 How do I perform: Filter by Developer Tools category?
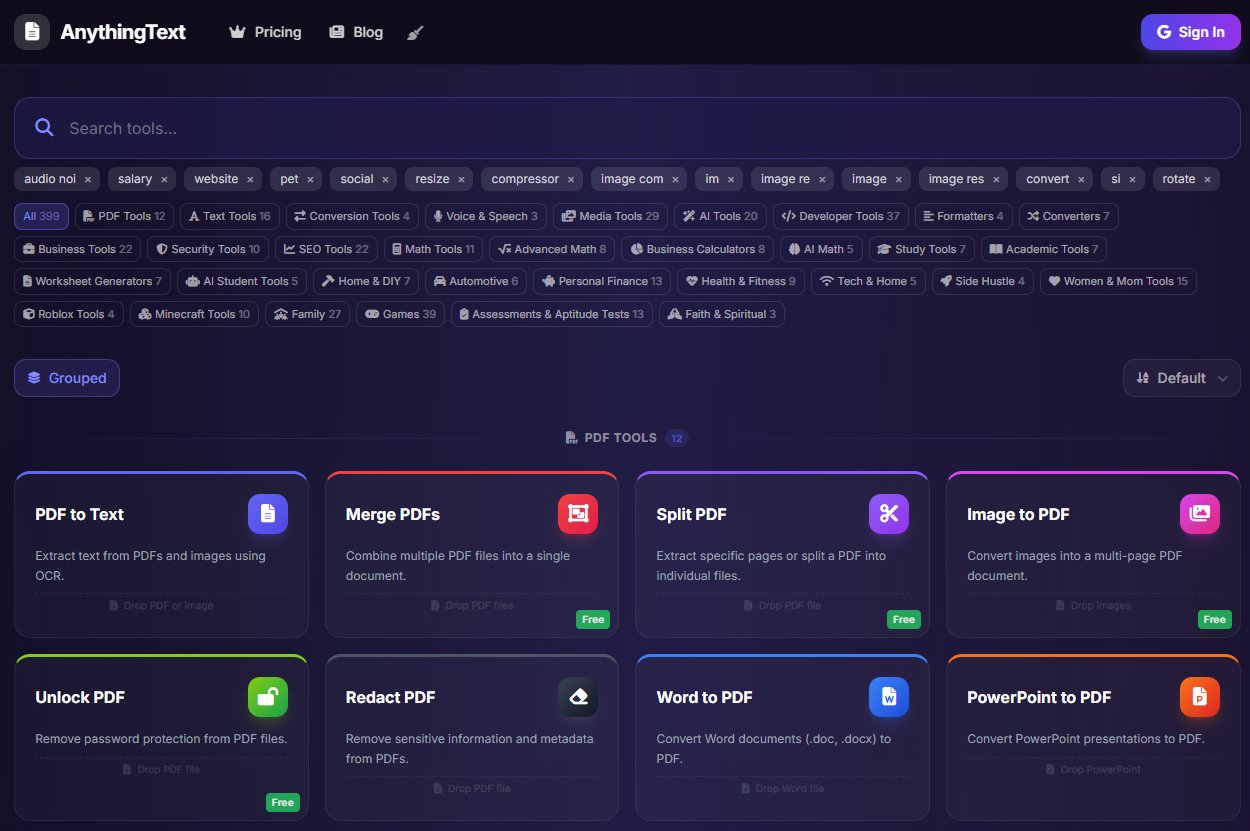[x=840, y=216]
